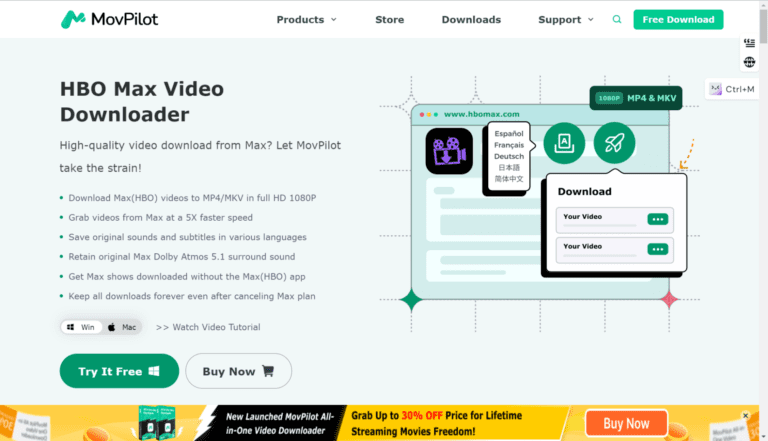
Task: Close the promotional banner with X
Action: (x=745, y=416)
